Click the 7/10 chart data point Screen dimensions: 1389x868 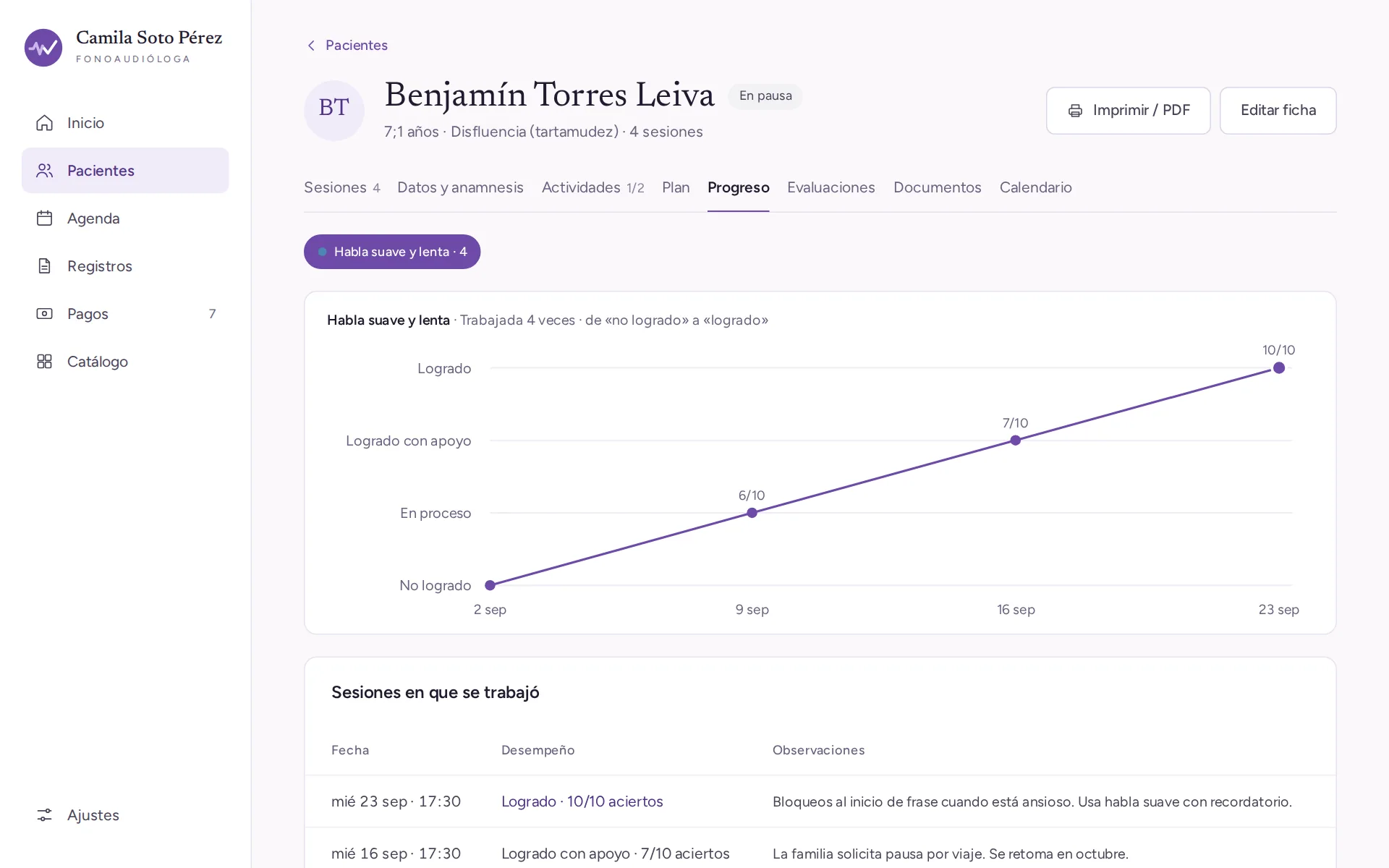coord(1015,441)
